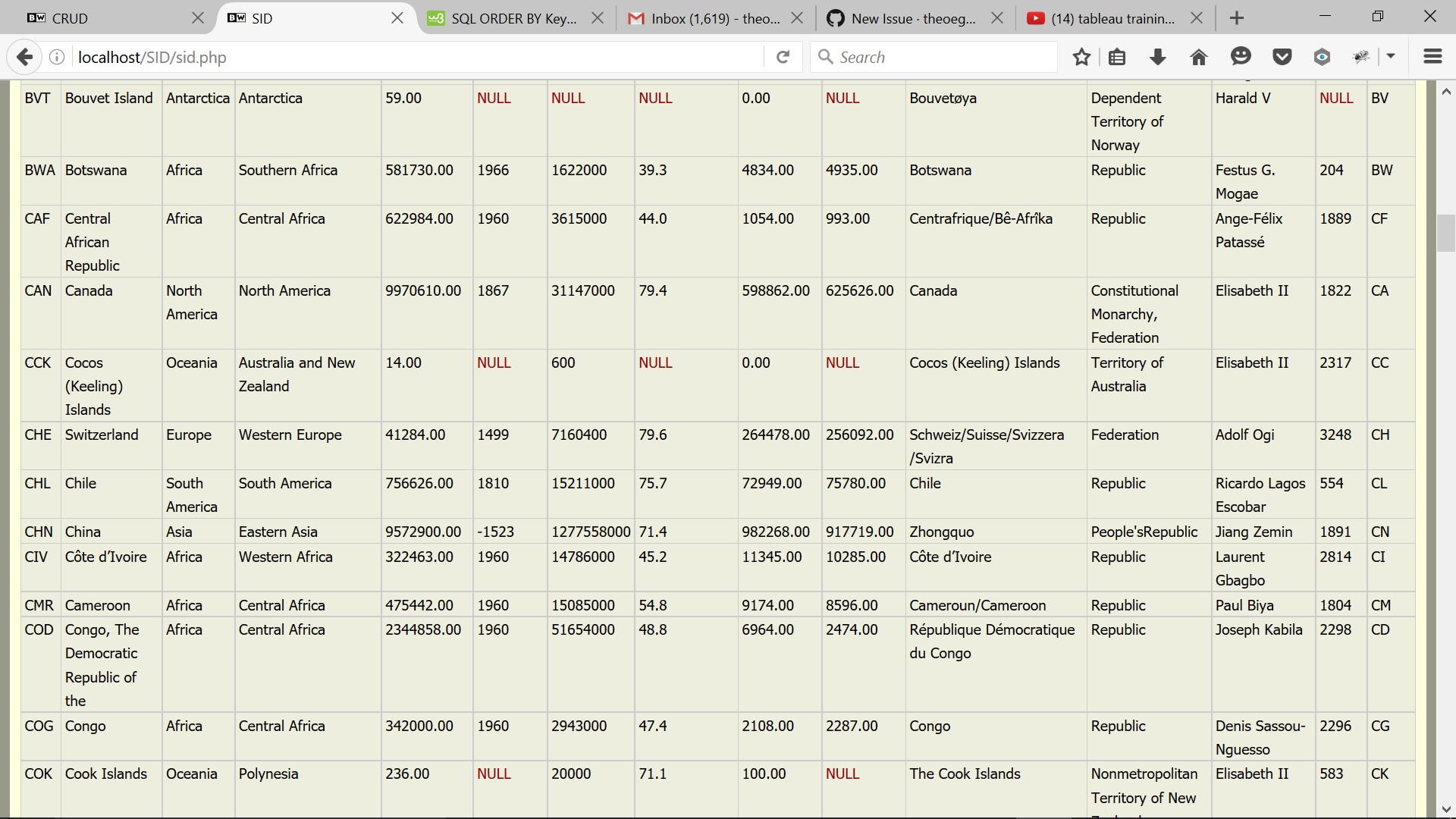1456x819 pixels.
Task: Click the fly extension icon in toolbar
Action: (1362, 55)
